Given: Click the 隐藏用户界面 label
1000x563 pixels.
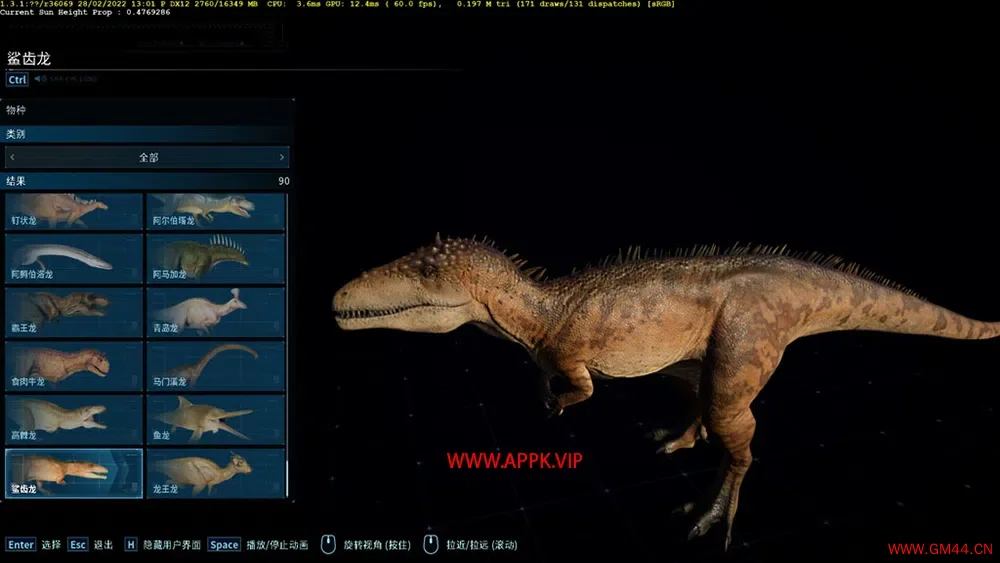Looking at the screenshot, I should 172,545.
